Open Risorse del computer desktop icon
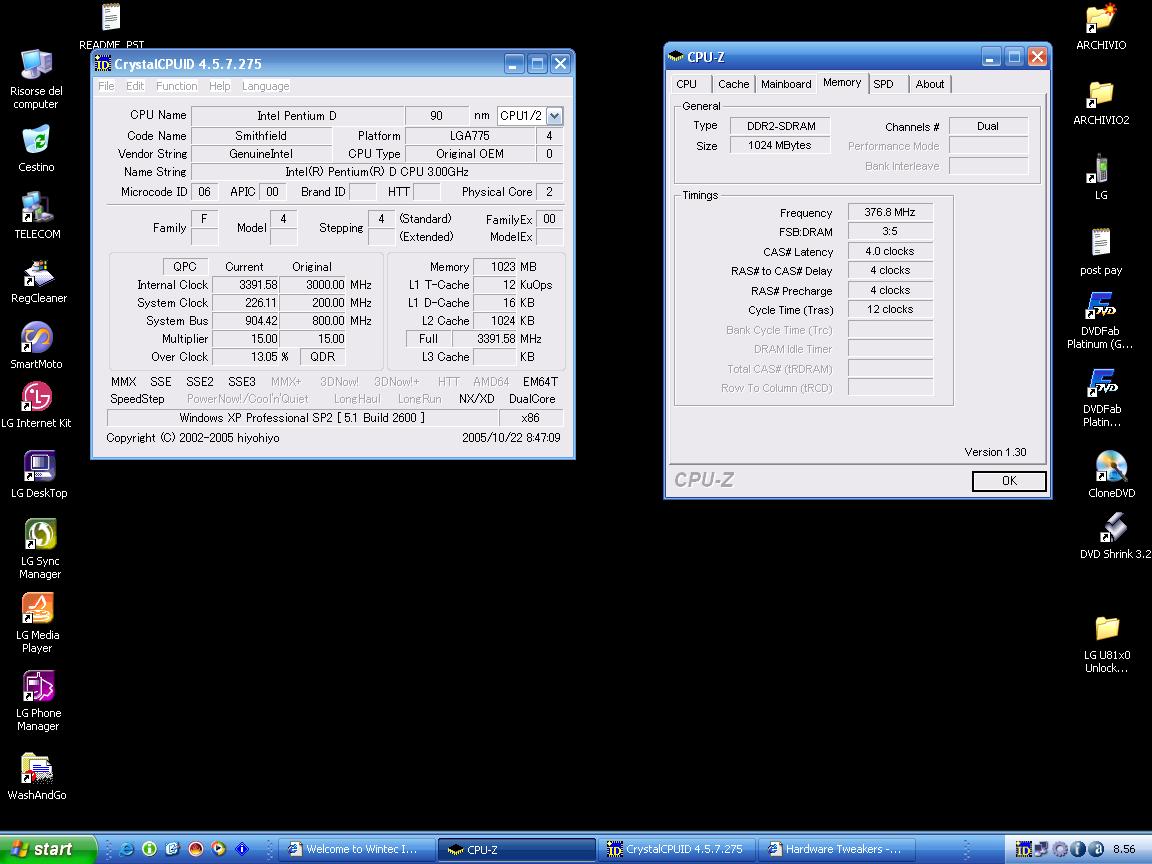The image size is (1152, 864). tap(36, 65)
